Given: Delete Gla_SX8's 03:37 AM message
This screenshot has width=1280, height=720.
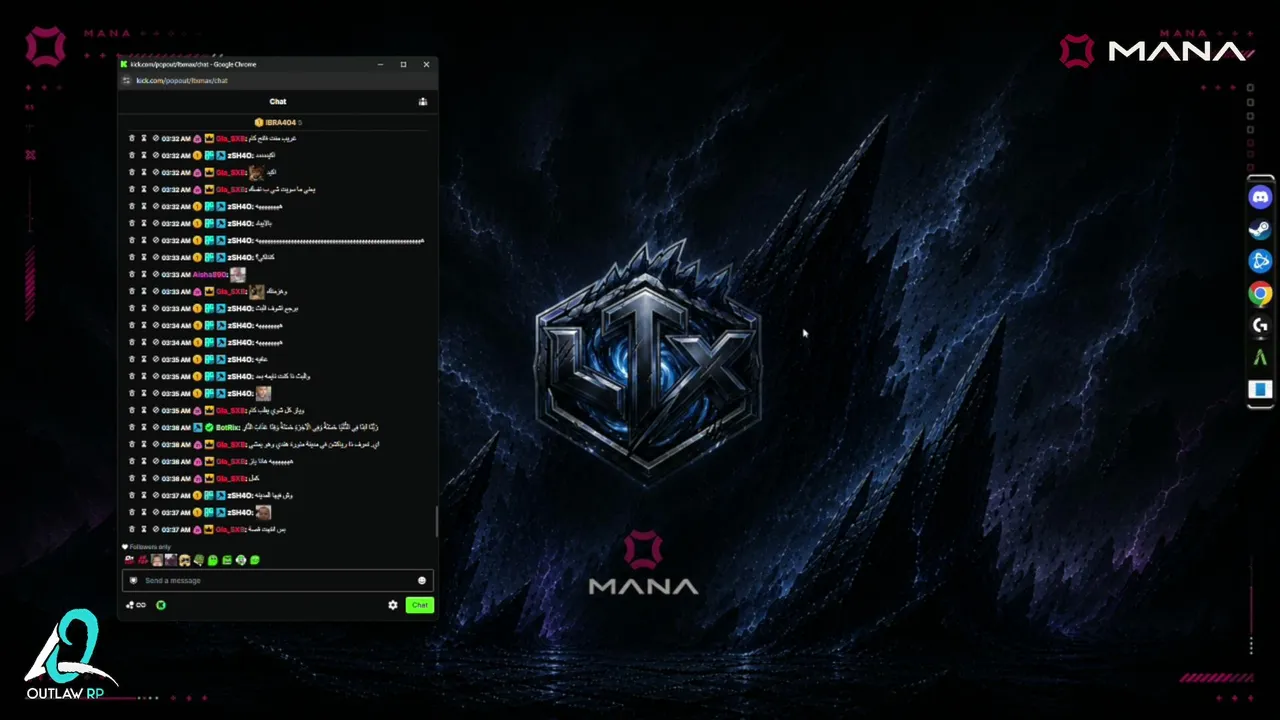Looking at the screenshot, I should 132,529.
